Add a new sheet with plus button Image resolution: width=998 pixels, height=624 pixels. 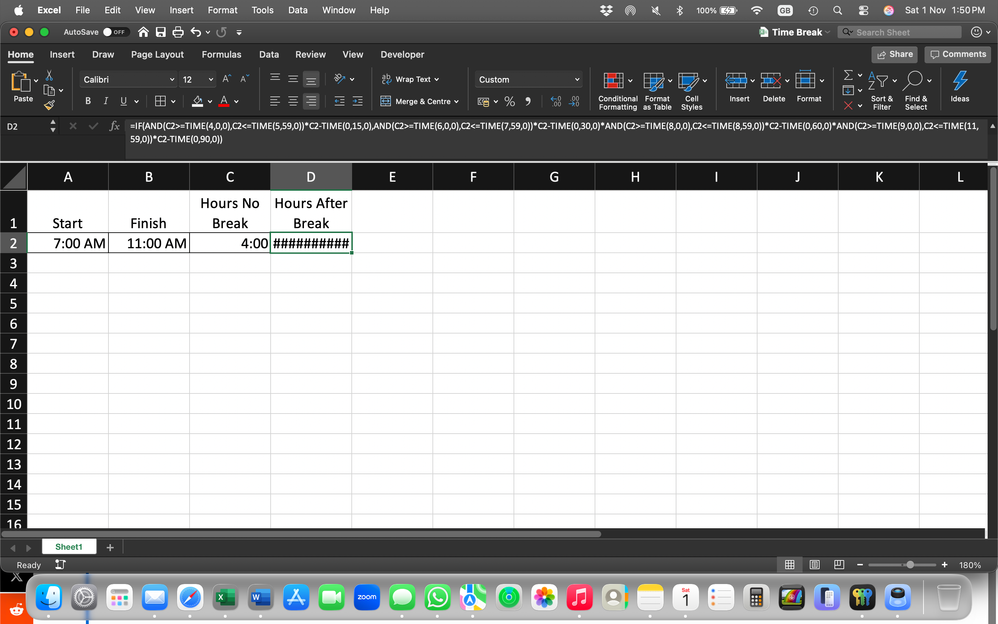[109, 547]
